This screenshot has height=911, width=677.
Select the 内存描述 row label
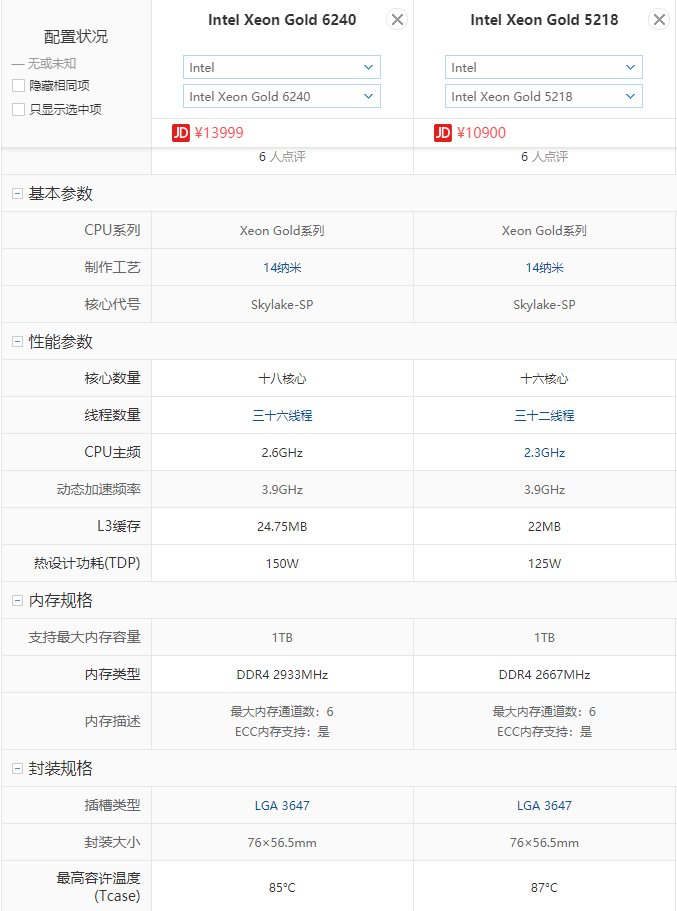coord(112,722)
